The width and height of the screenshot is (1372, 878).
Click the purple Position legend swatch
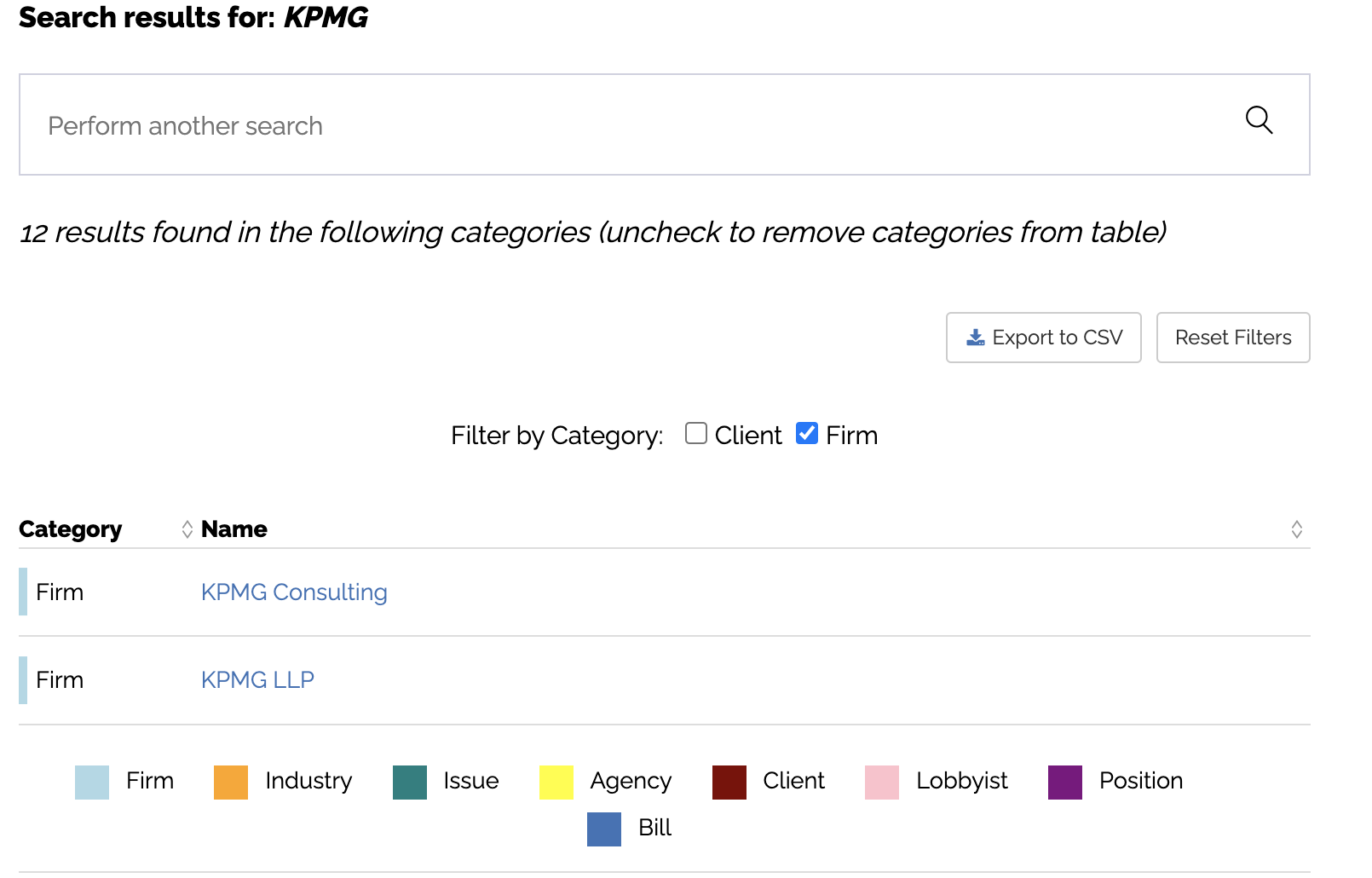(1065, 782)
